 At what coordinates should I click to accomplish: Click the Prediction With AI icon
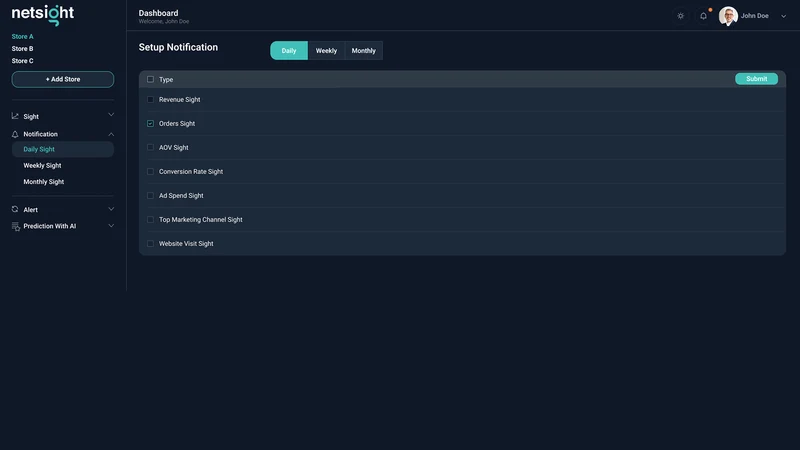[x=16, y=227]
